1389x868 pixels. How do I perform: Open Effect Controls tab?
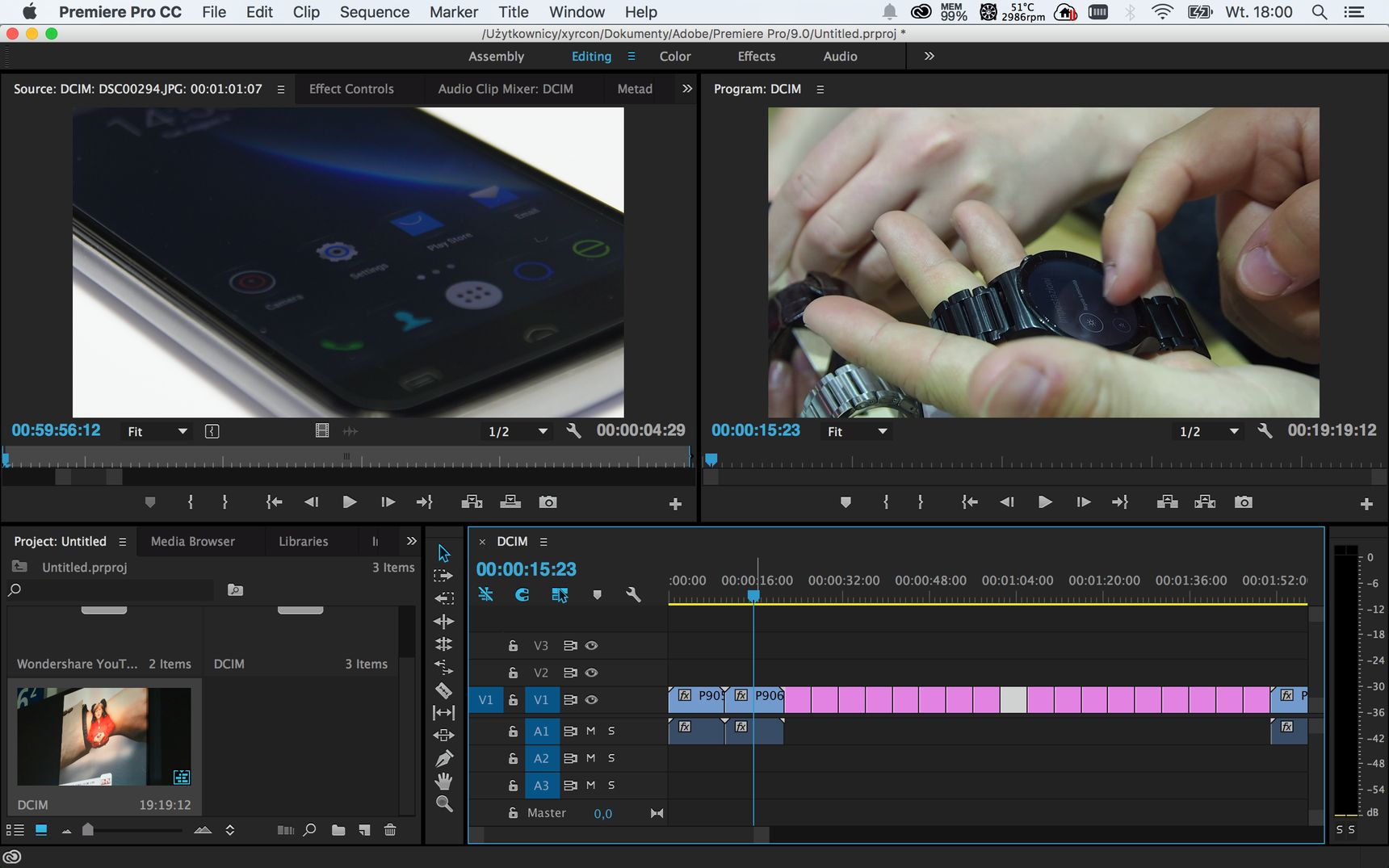(x=351, y=89)
